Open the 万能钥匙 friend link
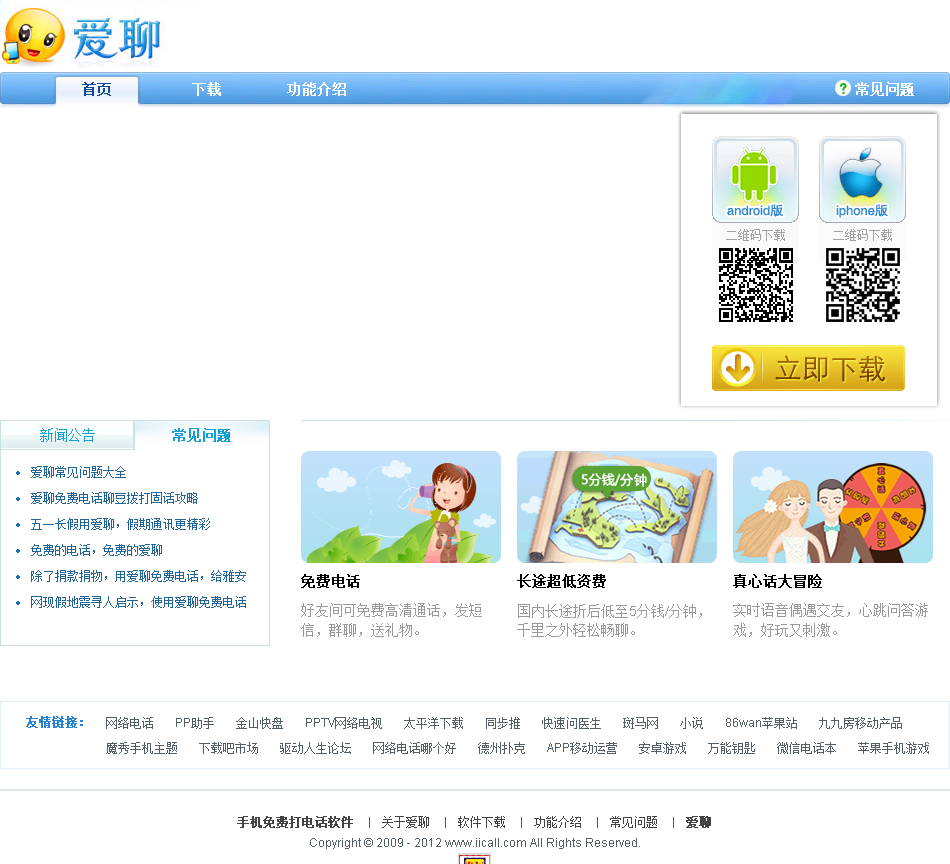Image resolution: width=950 pixels, height=864 pixels. tap(731, 748)
